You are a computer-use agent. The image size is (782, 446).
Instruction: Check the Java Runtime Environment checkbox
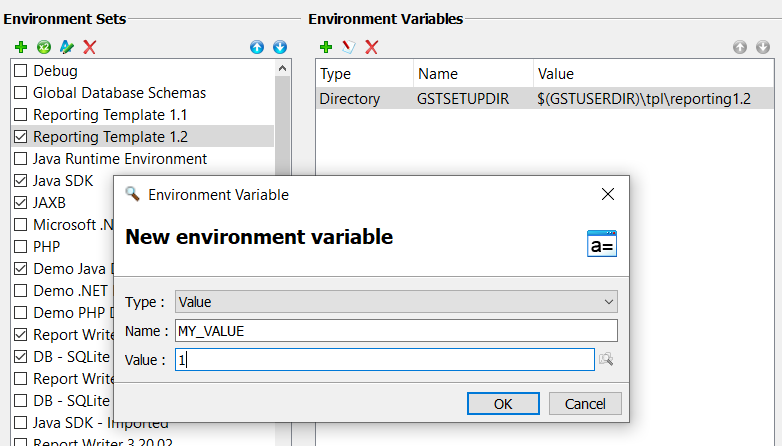(20, 159)
